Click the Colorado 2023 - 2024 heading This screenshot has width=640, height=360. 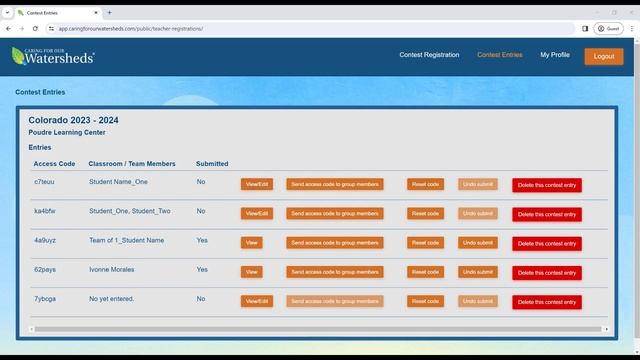(x=73, y=120)
